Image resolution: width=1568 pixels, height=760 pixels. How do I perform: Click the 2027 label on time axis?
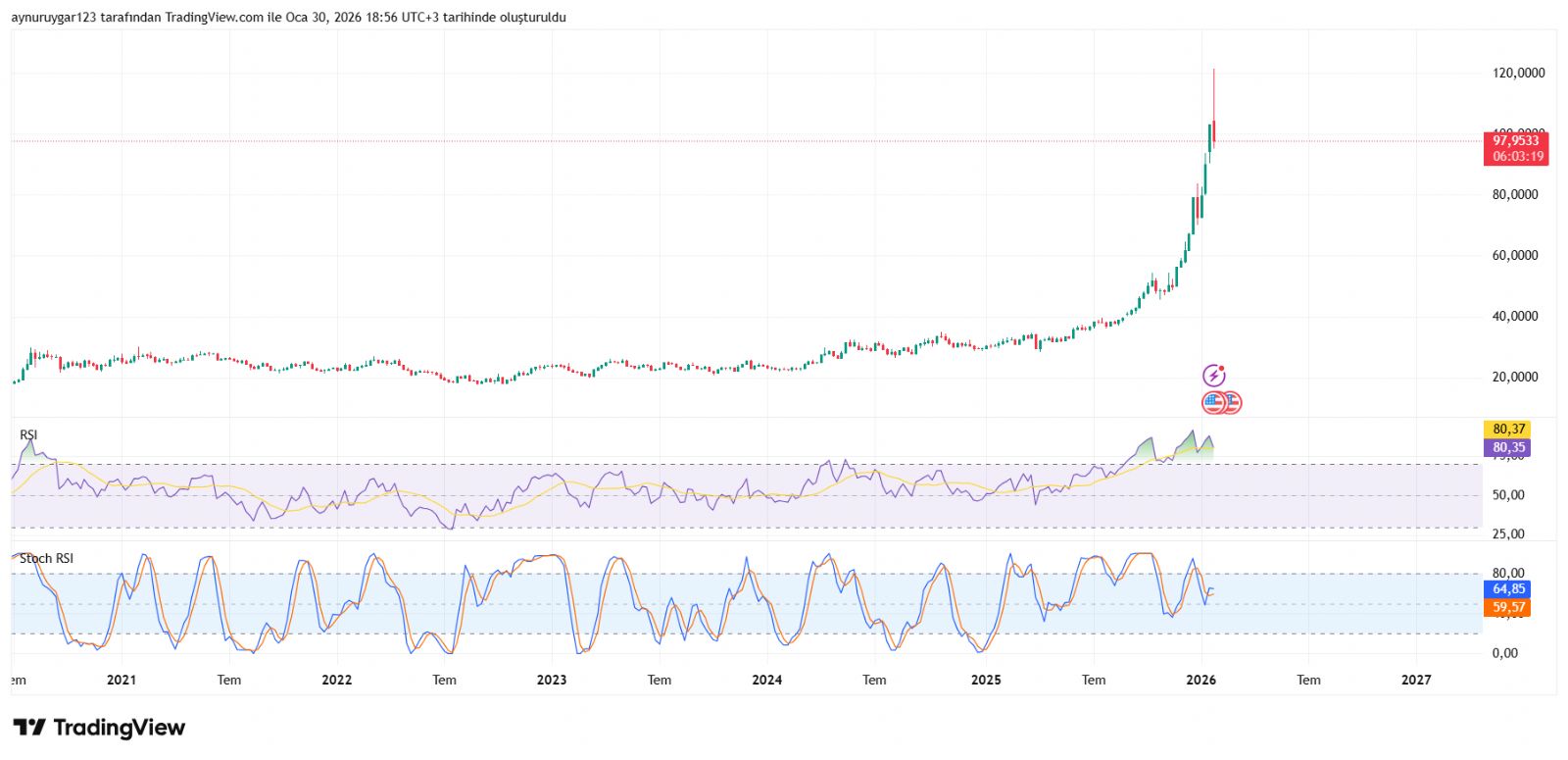pyautogui.click(x=1416, y=680)
